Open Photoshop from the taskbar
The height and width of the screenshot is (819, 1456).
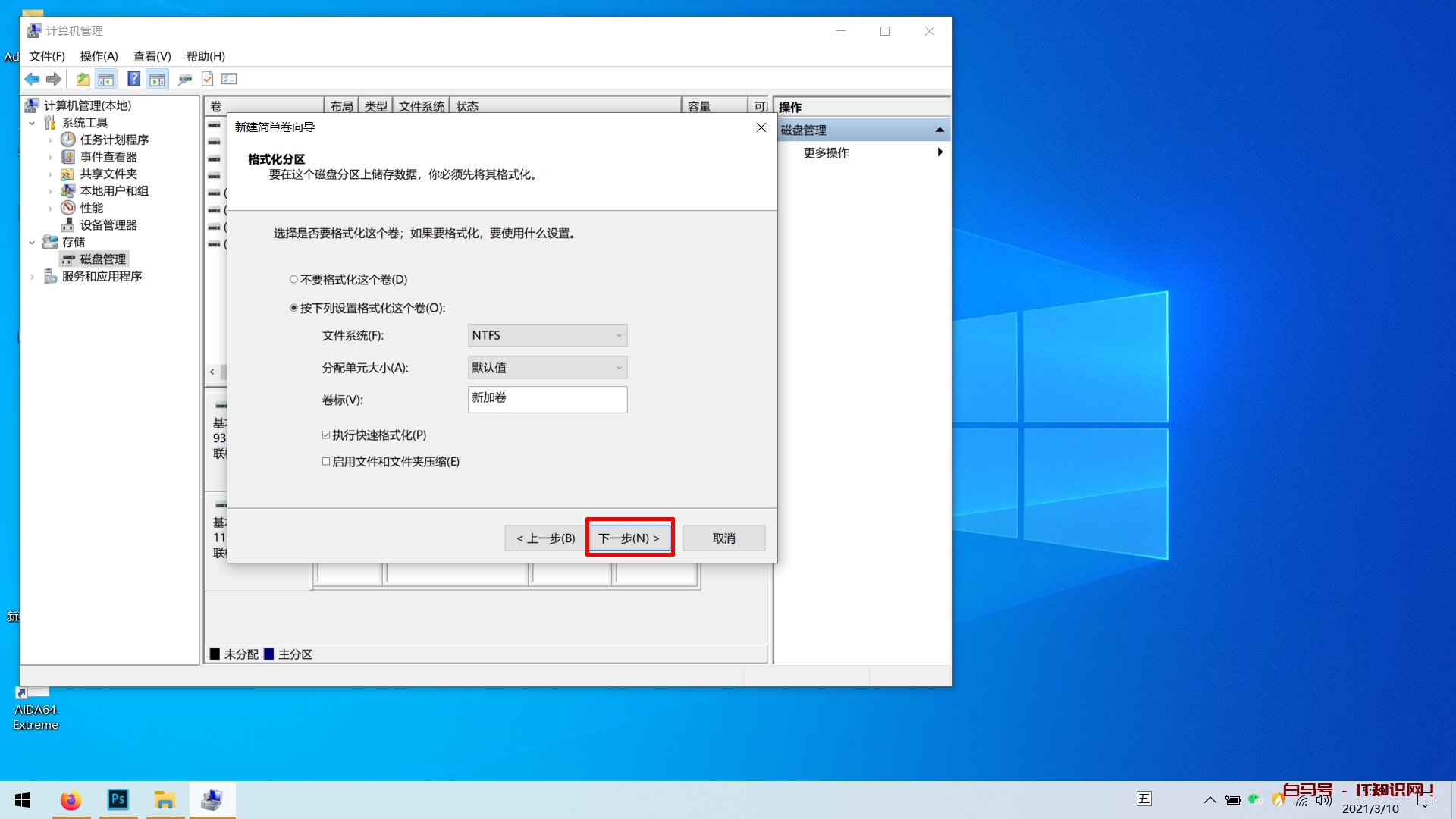[x=118, y=799]
